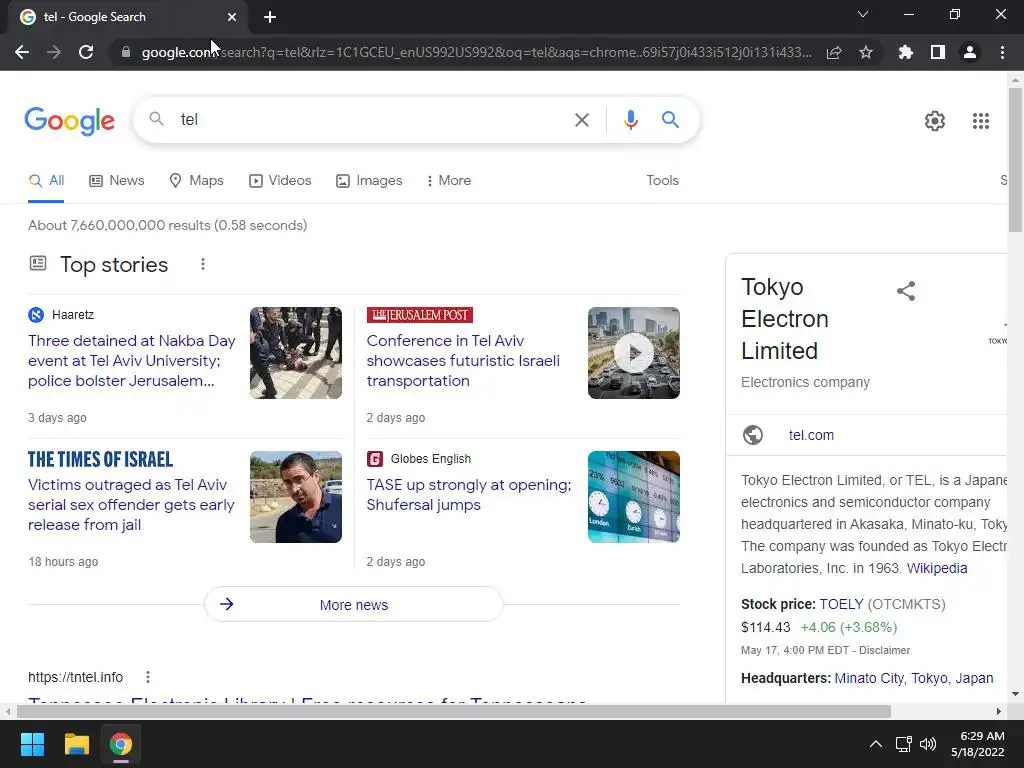Open Top stories options menu
The image size is (1024, 768).
click(203, 264)
